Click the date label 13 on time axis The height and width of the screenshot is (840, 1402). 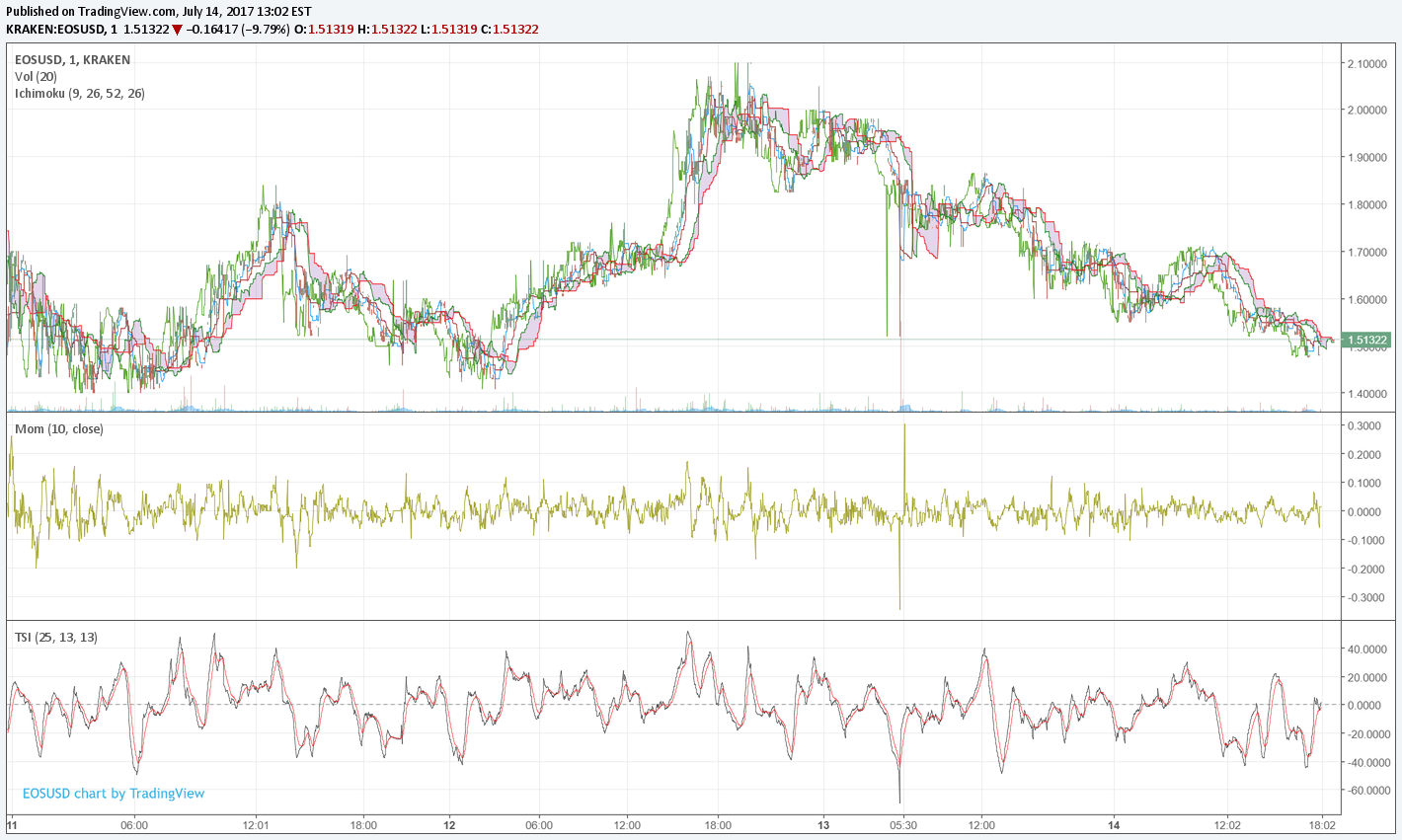(x=824, y=825)
